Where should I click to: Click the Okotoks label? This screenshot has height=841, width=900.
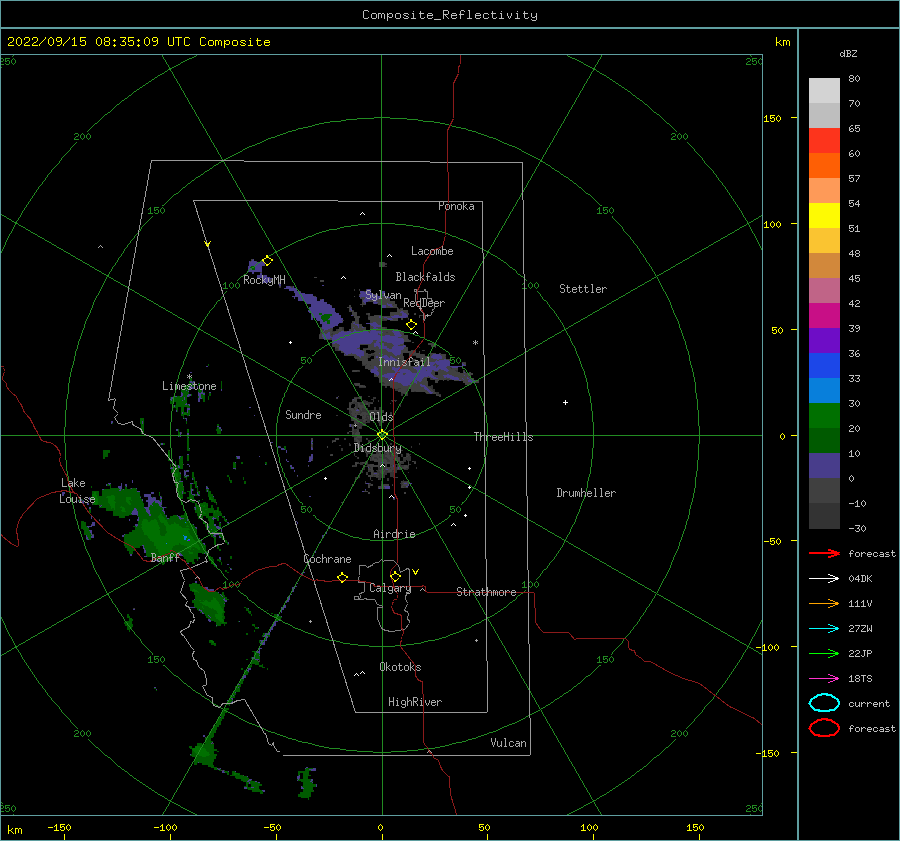(400, 667)
